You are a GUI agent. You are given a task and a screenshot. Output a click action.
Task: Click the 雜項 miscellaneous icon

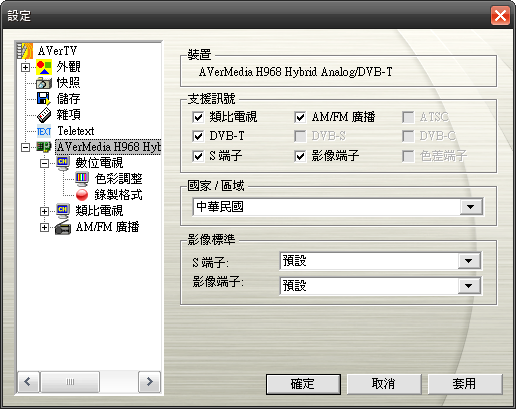click(x=44, y=115)
